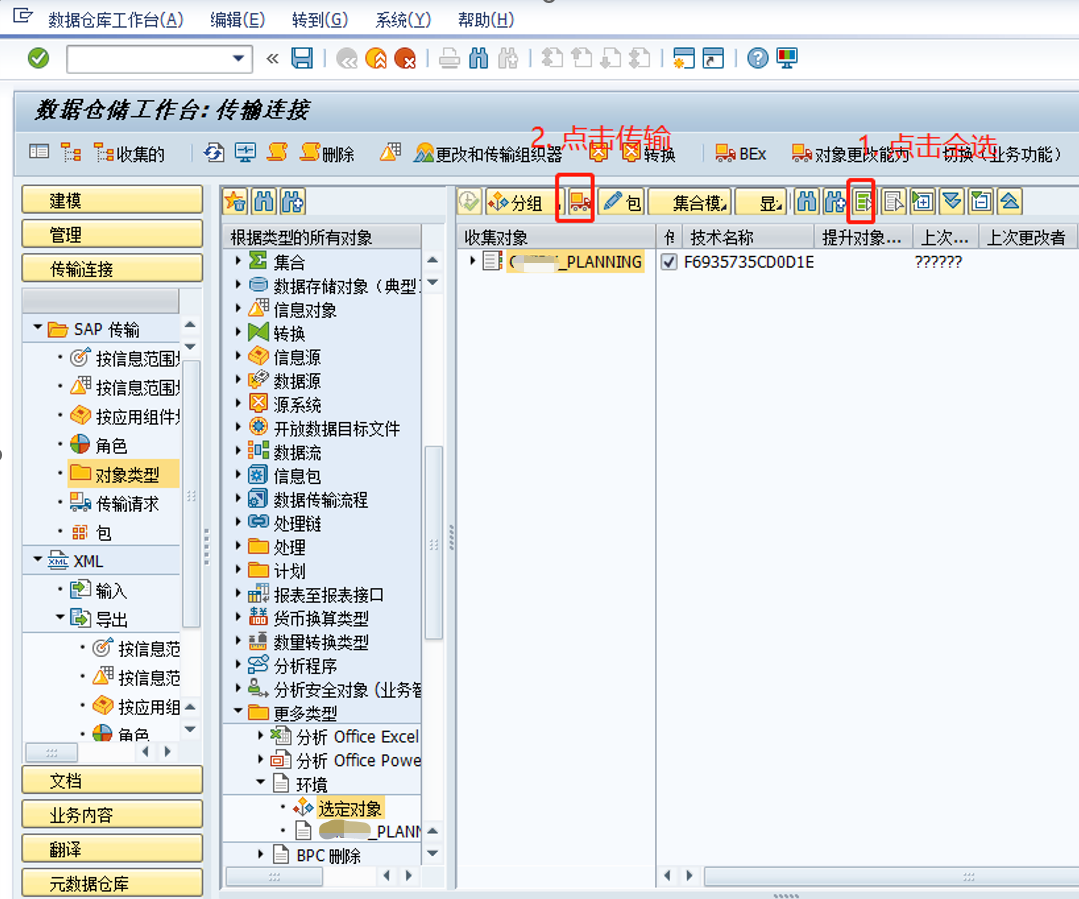Screen dimensions: 1079x899
Task: Click the object tree vertical scrollbar
Action: click(434, 543)
